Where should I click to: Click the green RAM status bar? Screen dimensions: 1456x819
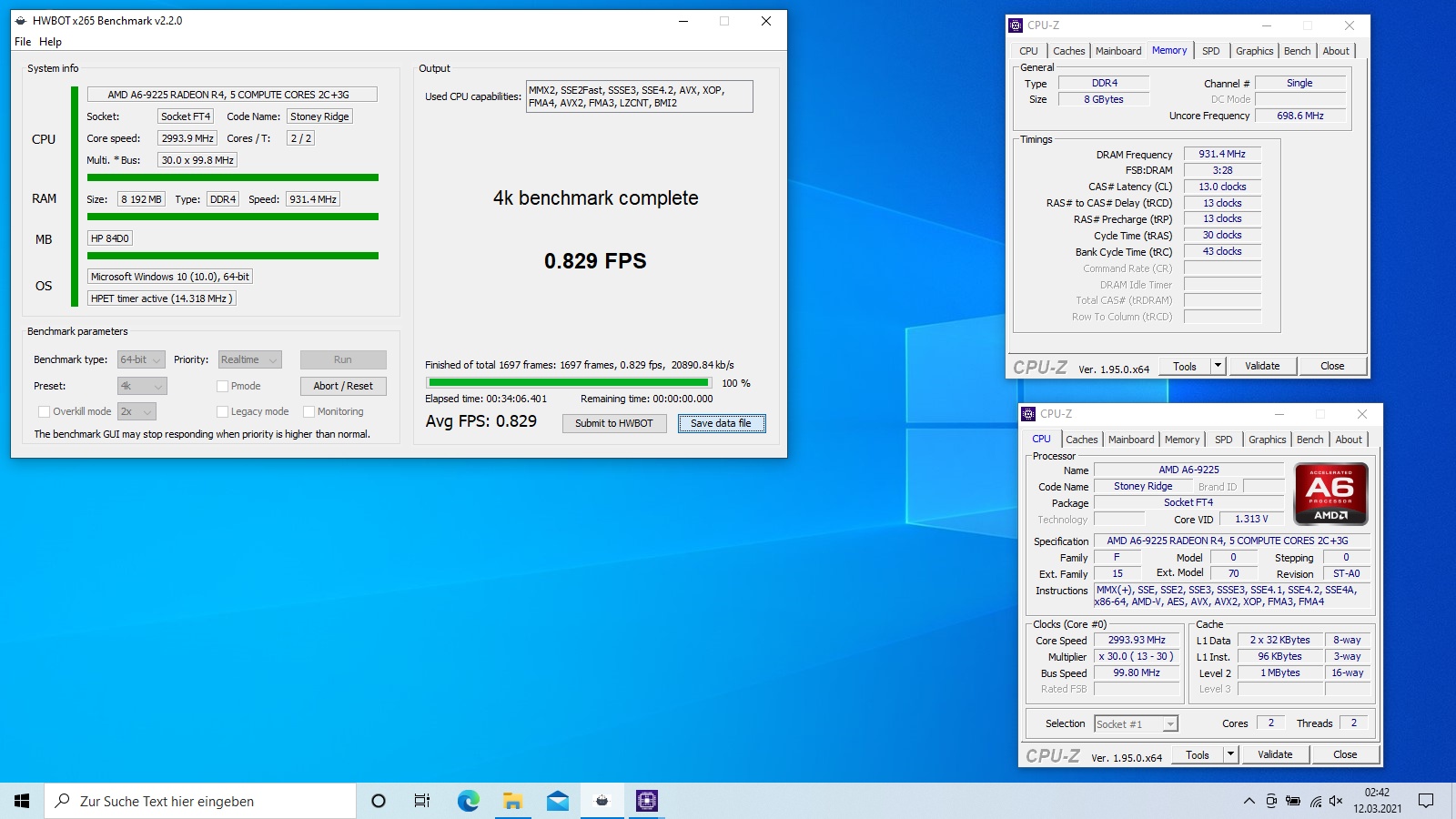[x=233, y=217]
